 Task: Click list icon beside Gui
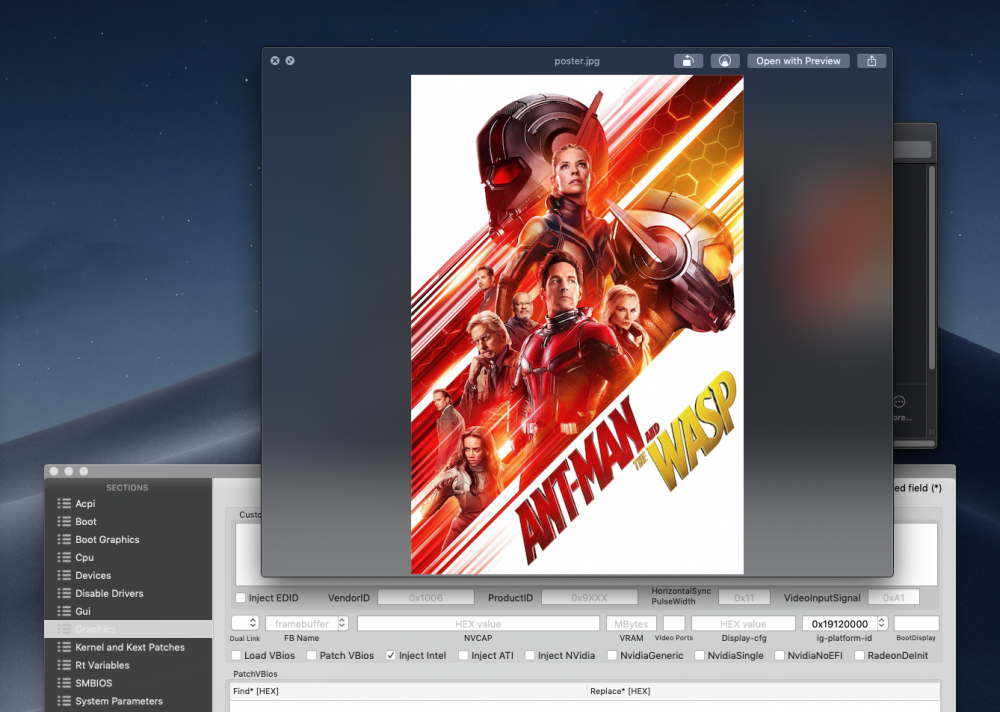64,611
